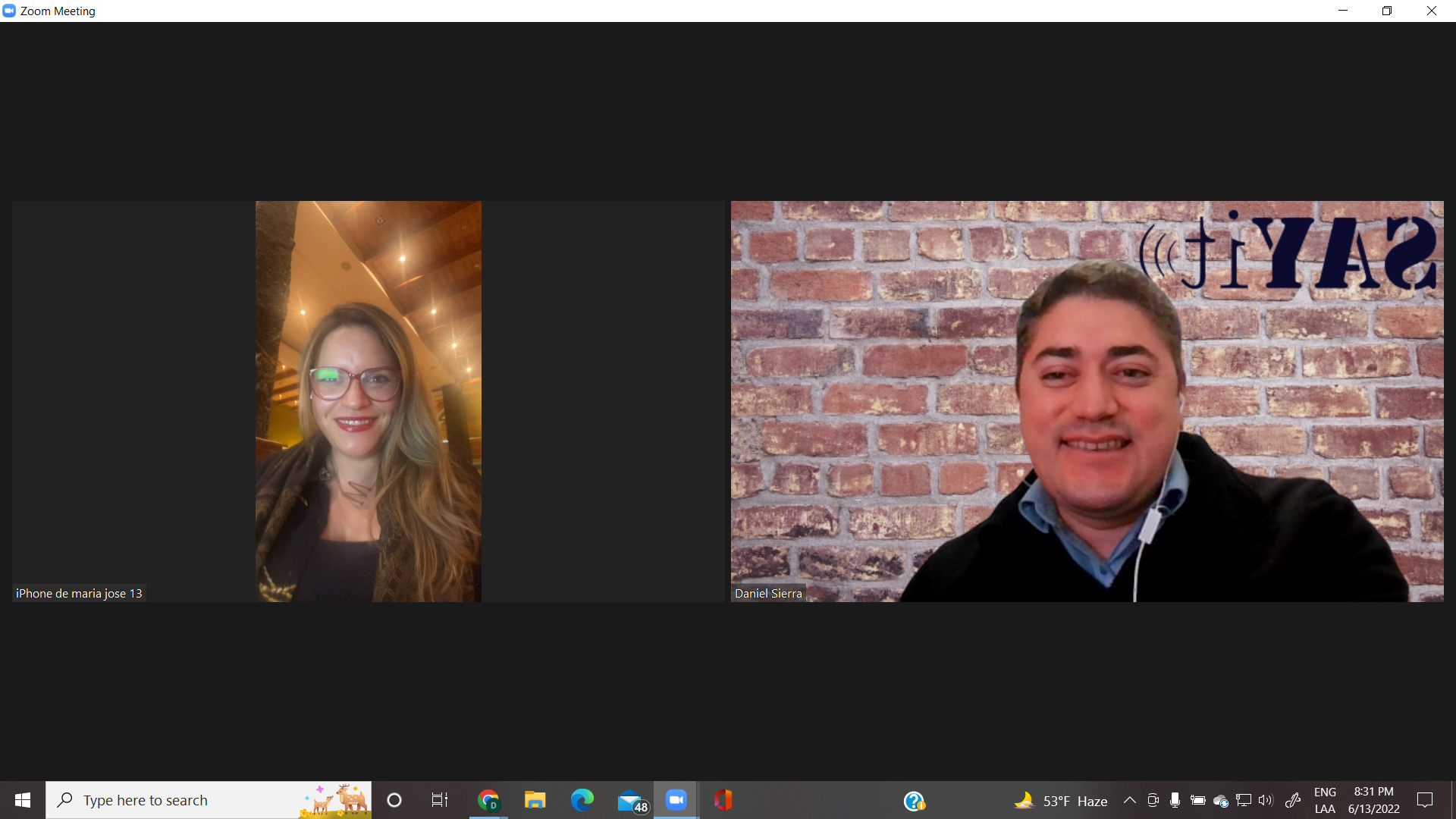Select Daniel Sierra's video tile
Viewport: 1456px width, 819px height.
[1087, 401]
